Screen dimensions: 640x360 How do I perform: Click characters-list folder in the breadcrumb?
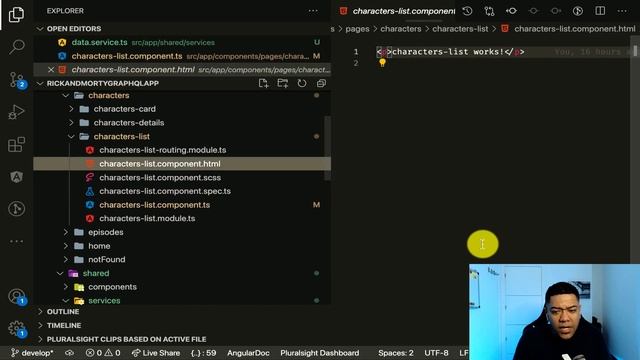[x=460, y=29]
